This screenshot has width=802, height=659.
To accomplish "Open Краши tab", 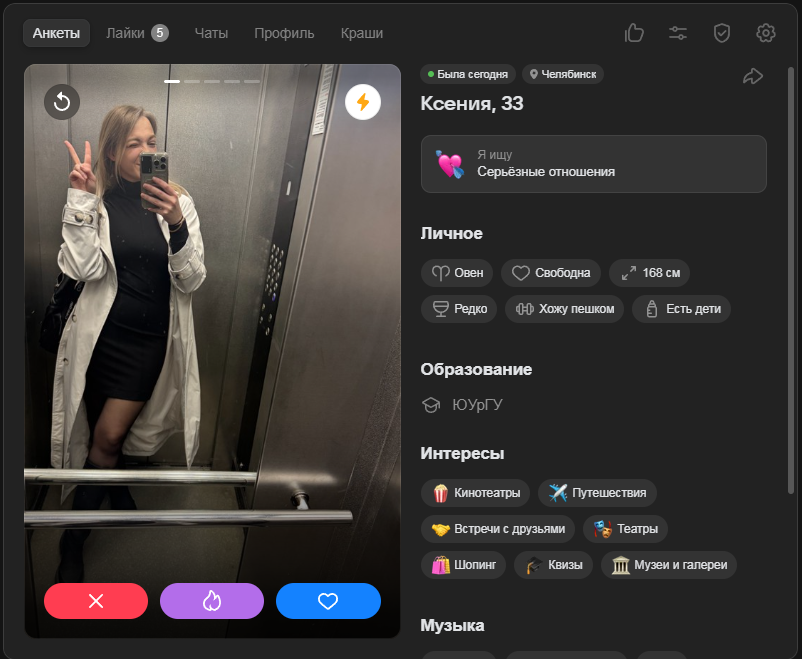I will tap(362, 33).
